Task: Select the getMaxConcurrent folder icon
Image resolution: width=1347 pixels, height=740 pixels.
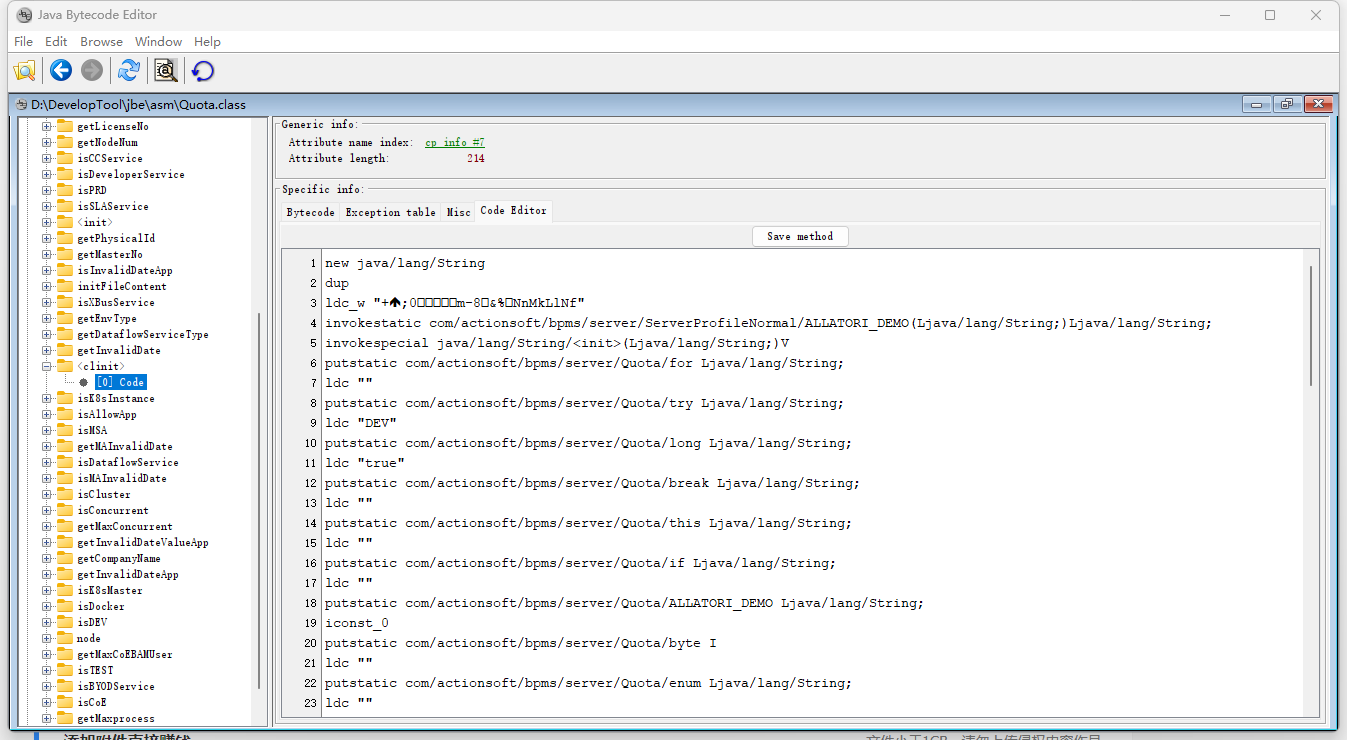Action: click(65, 526)
